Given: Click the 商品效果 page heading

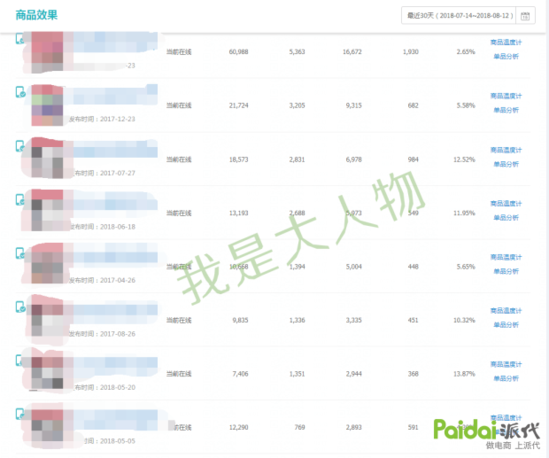Looking at the screenshot, I should (x=36, y=15).
